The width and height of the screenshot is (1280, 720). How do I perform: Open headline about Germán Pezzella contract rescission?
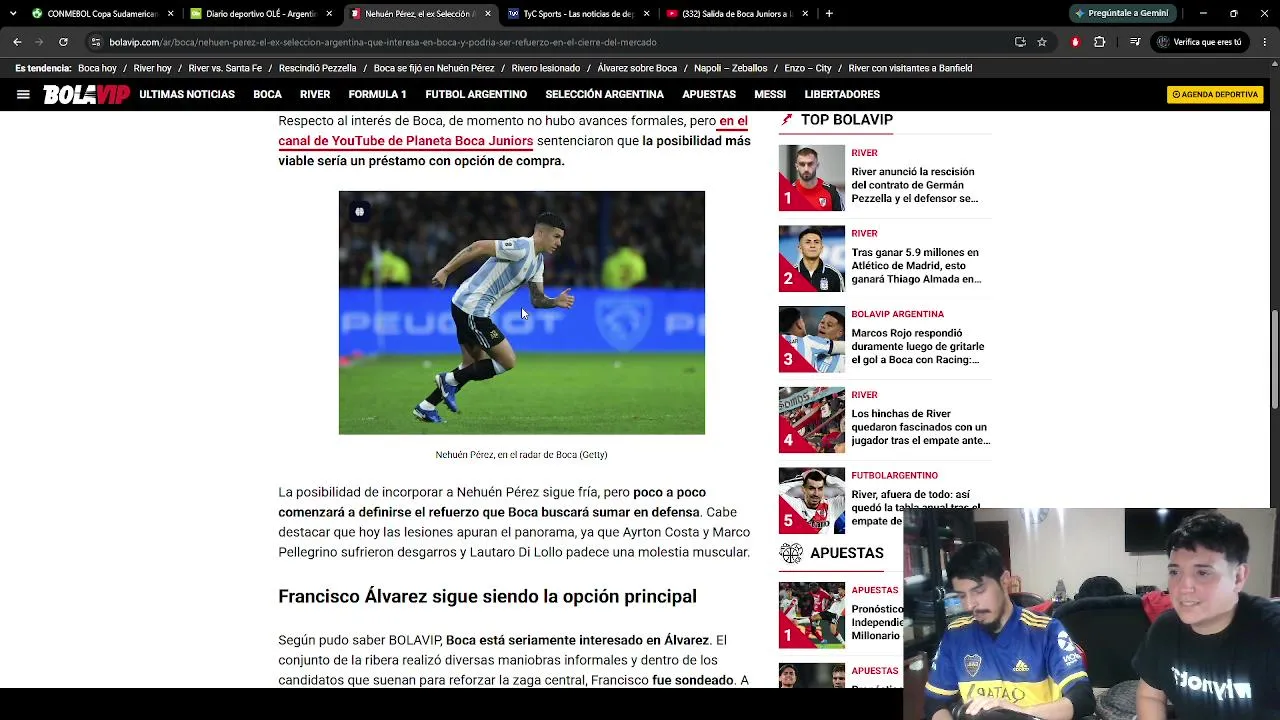[915, 185]
